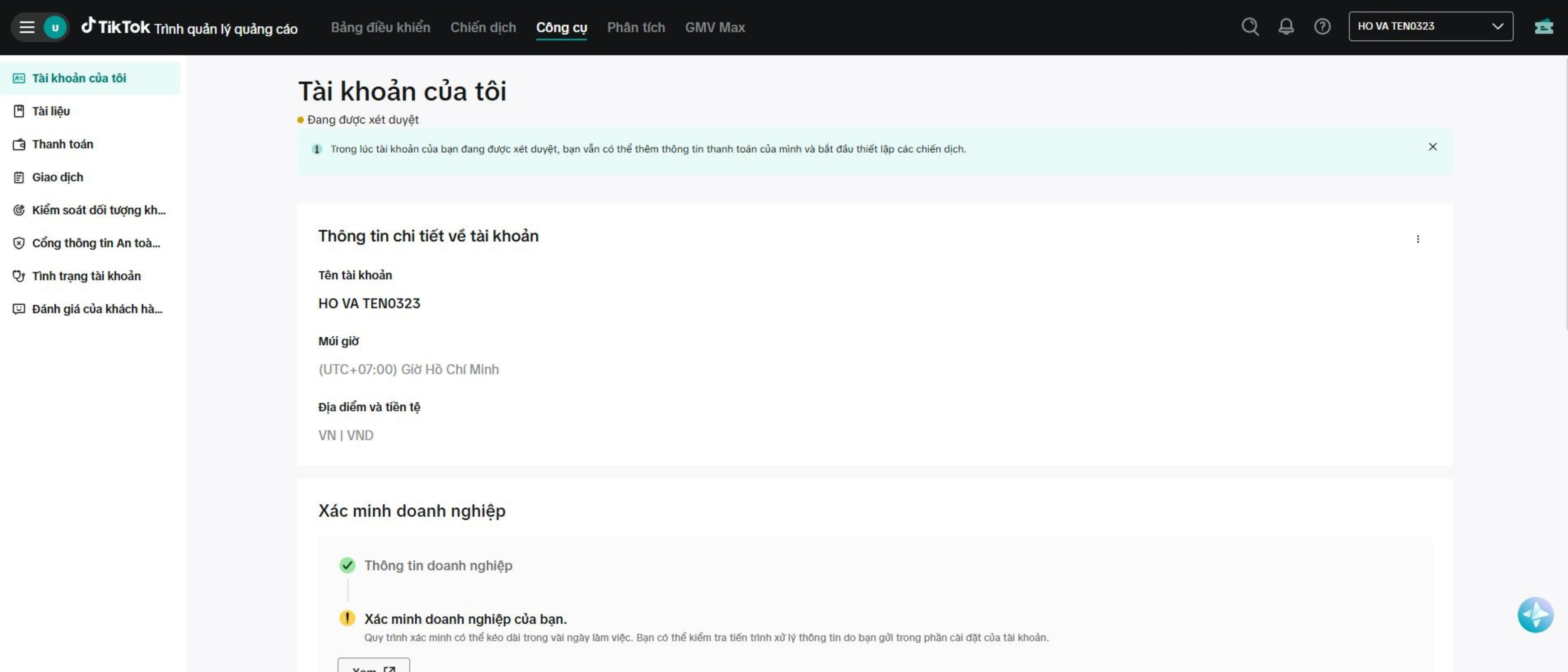Dismiss the review info banner
Image resolution: width=1568 pixels, height=672 pixels.
[1432, 147]
